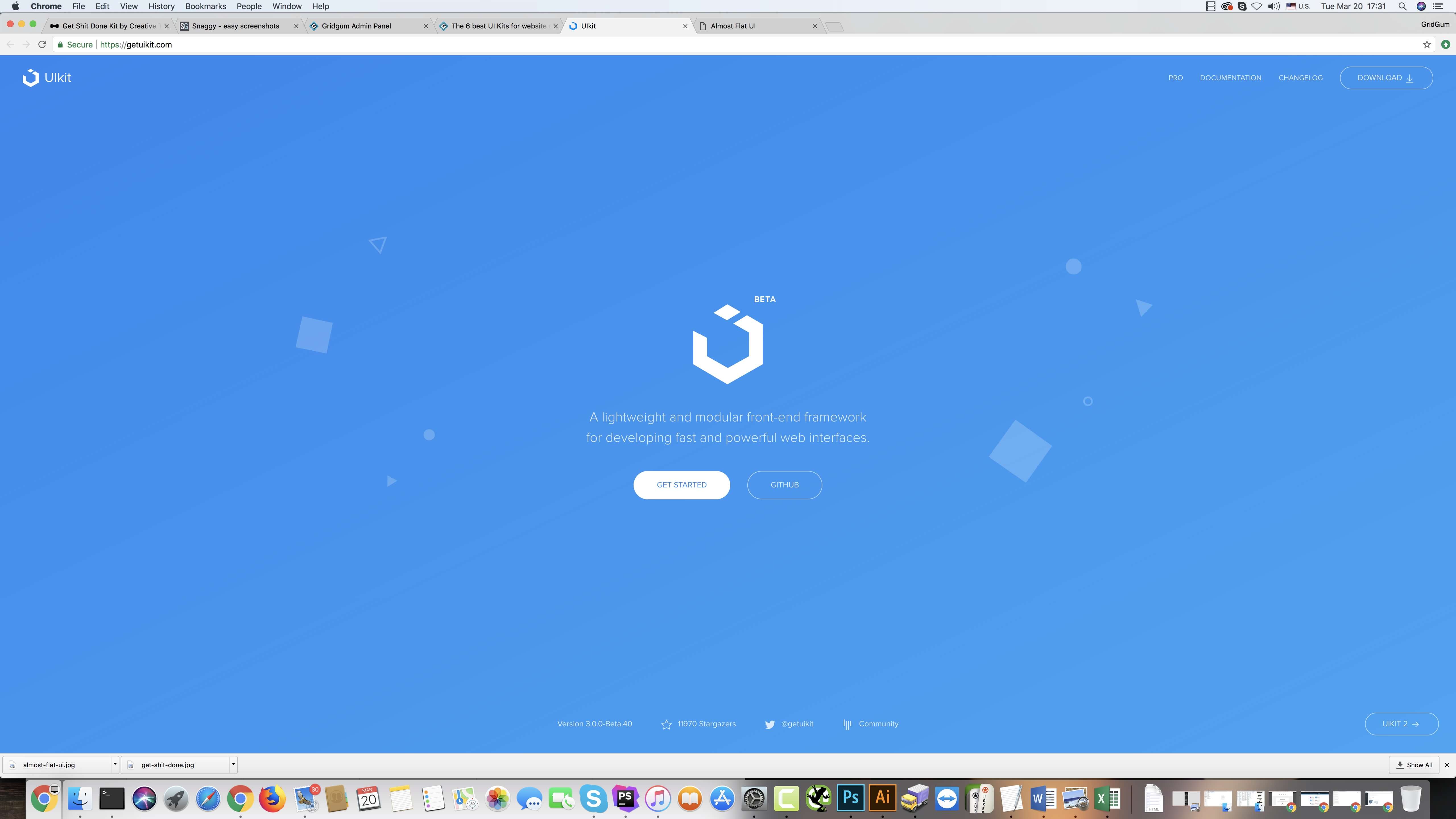Viewport: 1456px width, 819px height.
Task: Click Version 3.0.0-Beta.40 text
Action: pos(595,723)
